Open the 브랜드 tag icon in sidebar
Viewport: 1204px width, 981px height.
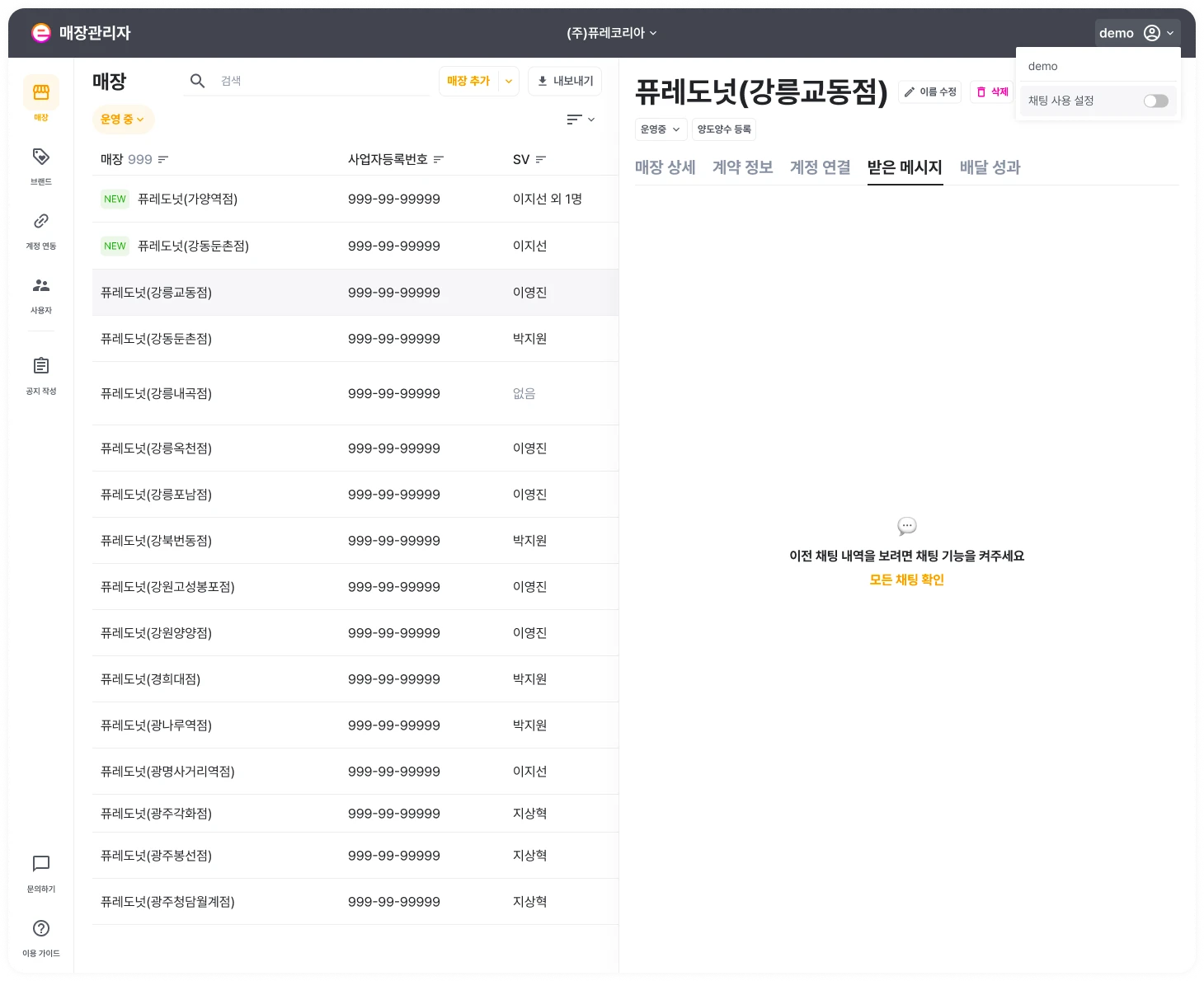pyautogui.click(x=41, y=157)
